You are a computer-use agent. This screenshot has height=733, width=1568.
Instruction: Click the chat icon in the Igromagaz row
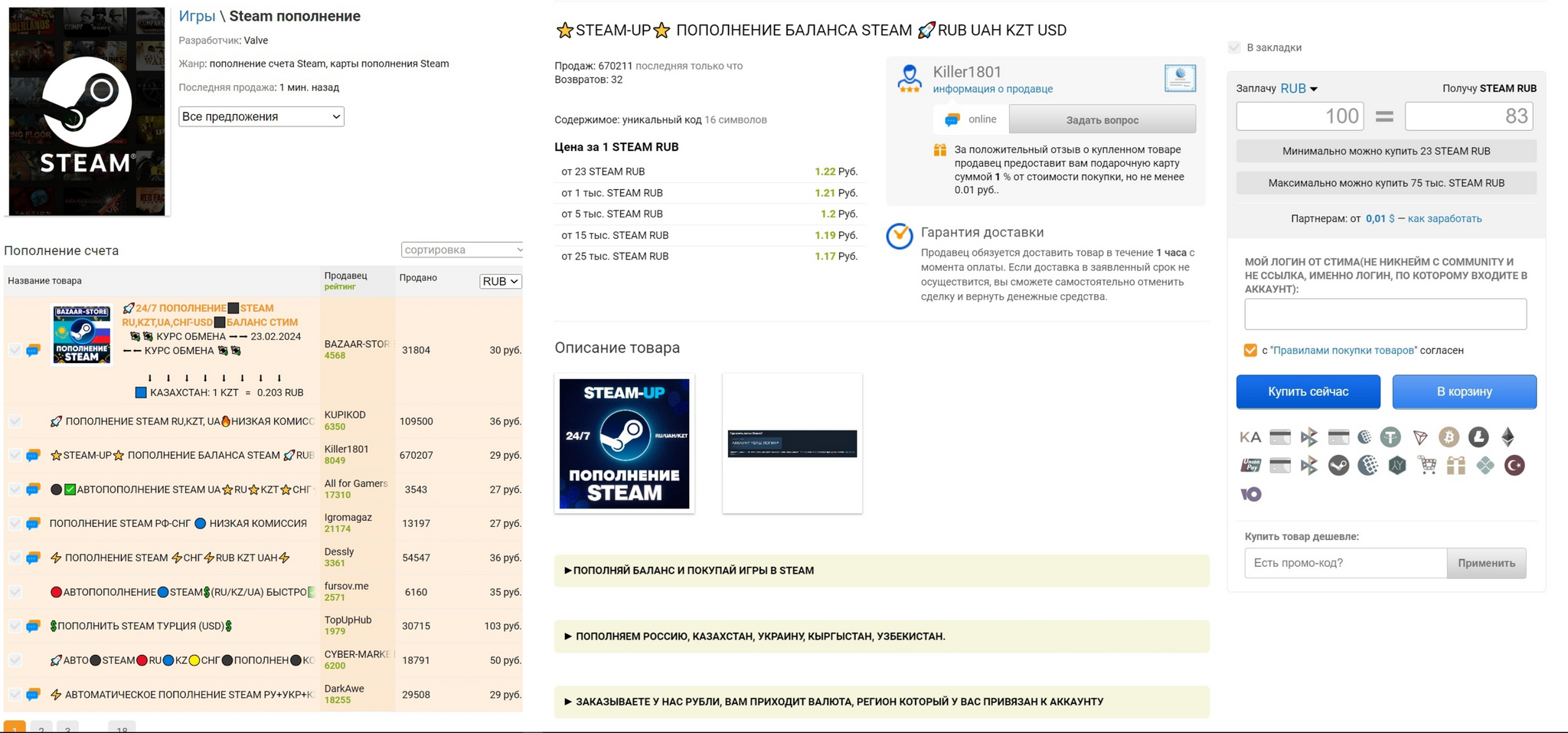pyautogui.click(x=33, y=524)
